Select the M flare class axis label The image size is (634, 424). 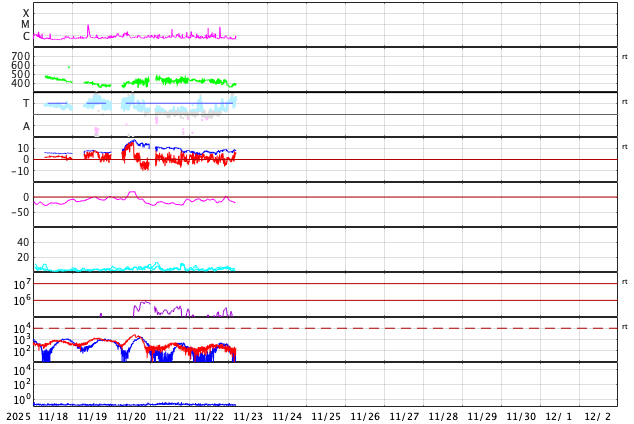click(x=25, y=25)
